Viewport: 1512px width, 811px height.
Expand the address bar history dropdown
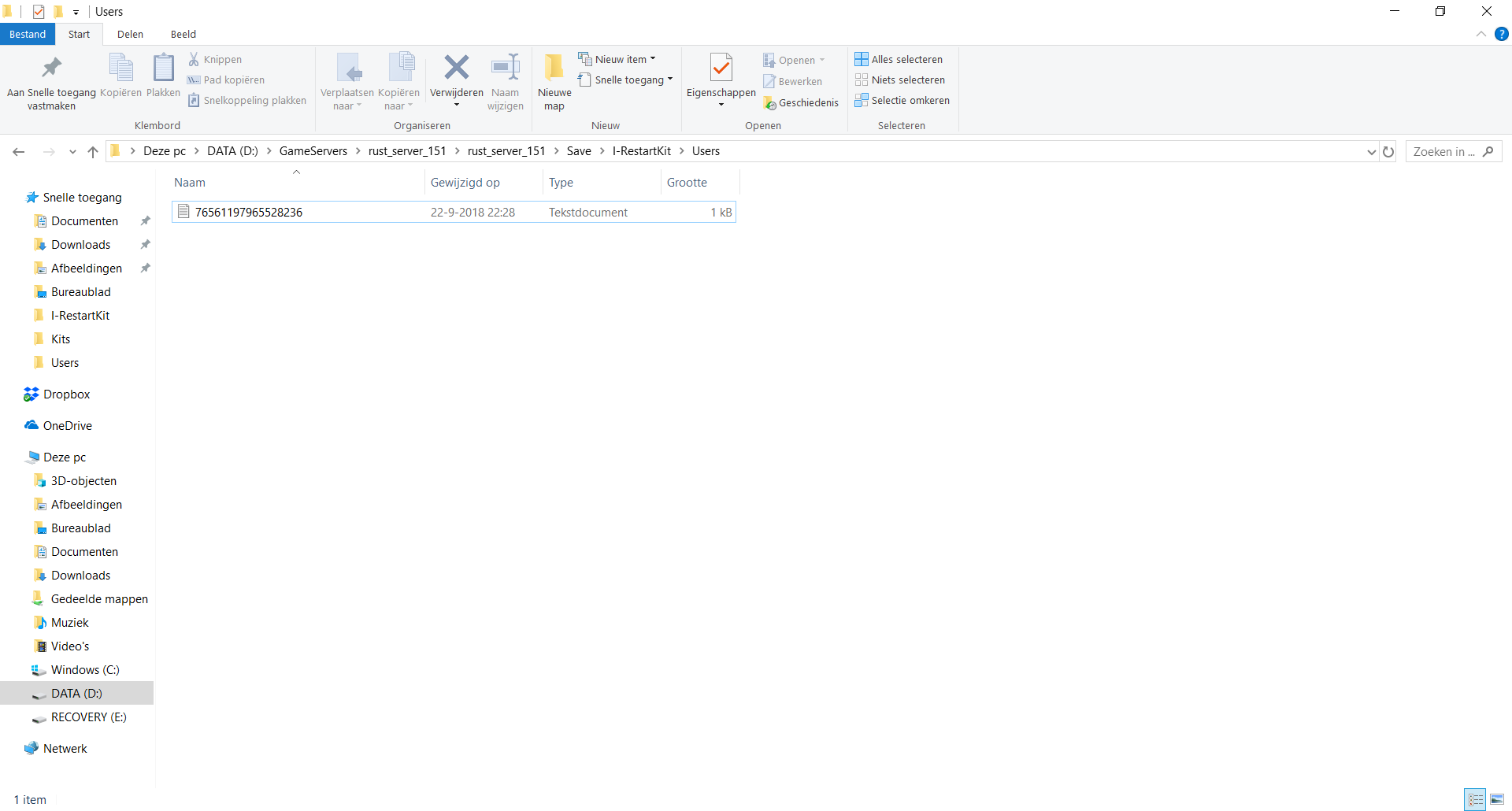click(x=1371, y=152)
